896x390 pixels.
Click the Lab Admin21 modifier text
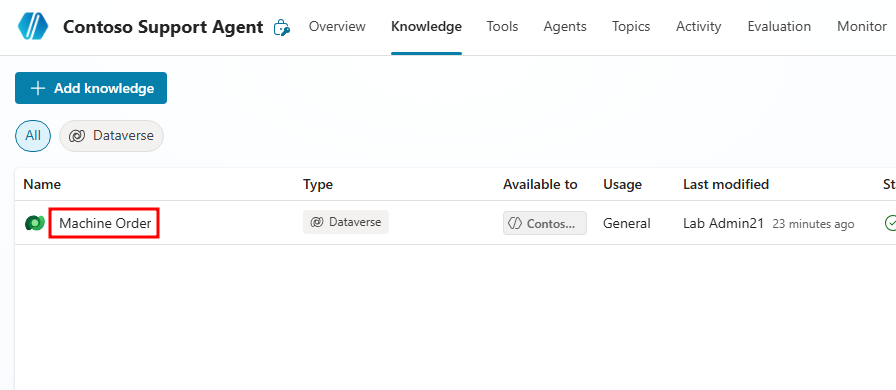click(x=723, y=223)
